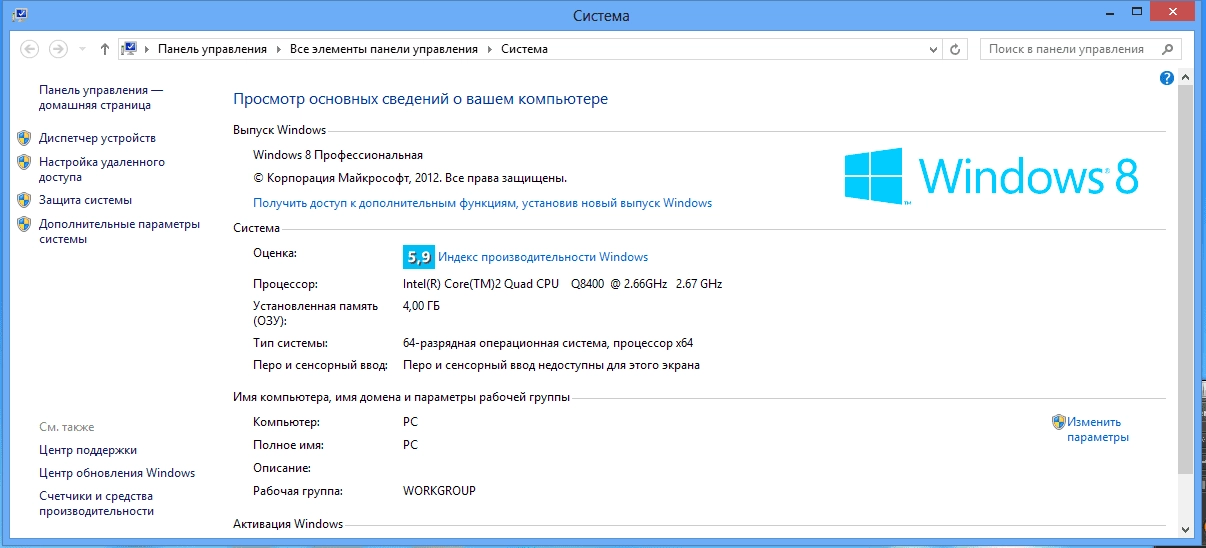The height and width of the screenshot is (548, 1206).
Task: Open Центр поддержки link
Action: pos(88,450)
